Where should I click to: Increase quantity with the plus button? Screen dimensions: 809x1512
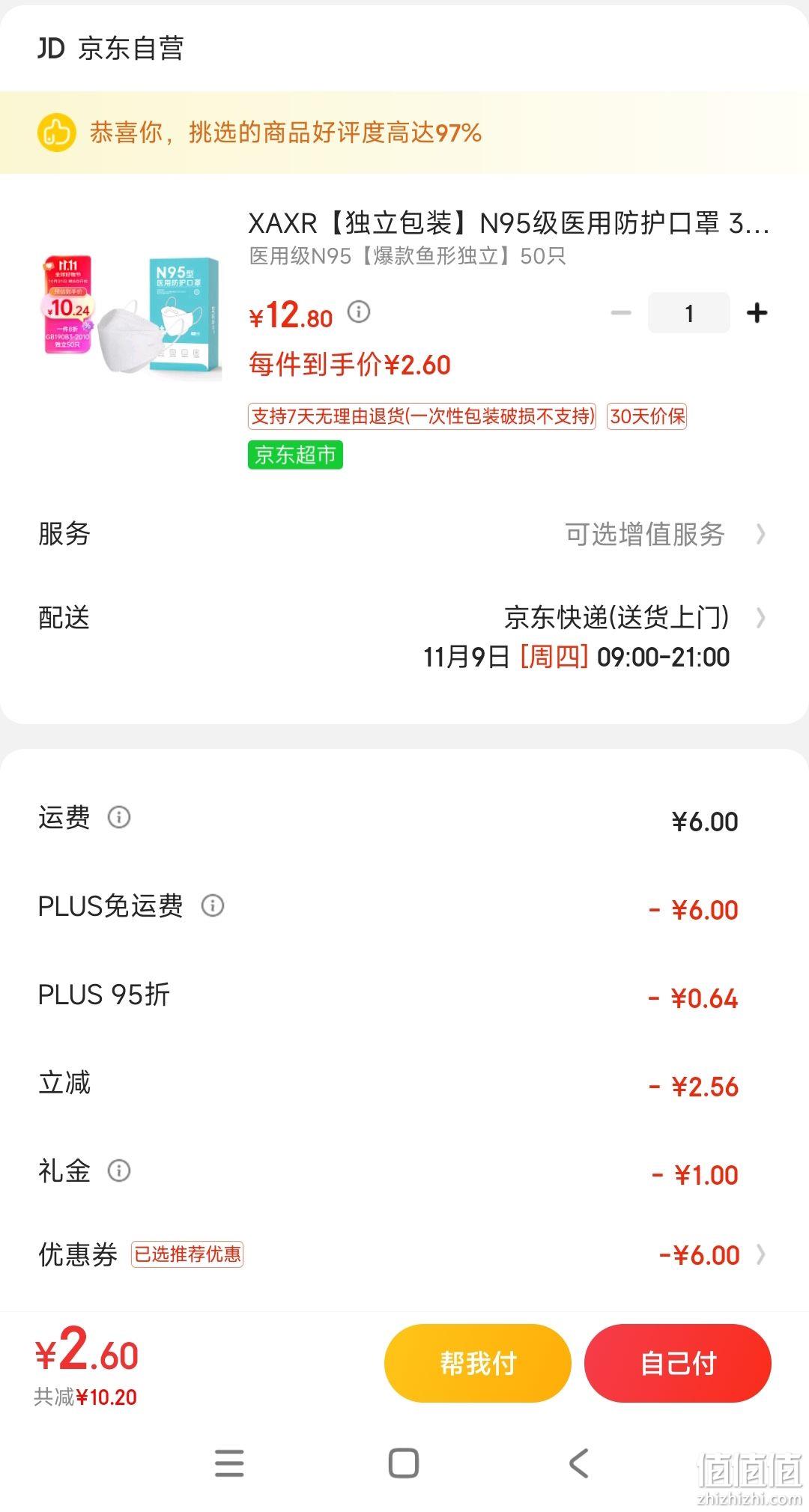pyautogui.click(x=757, y=312)
